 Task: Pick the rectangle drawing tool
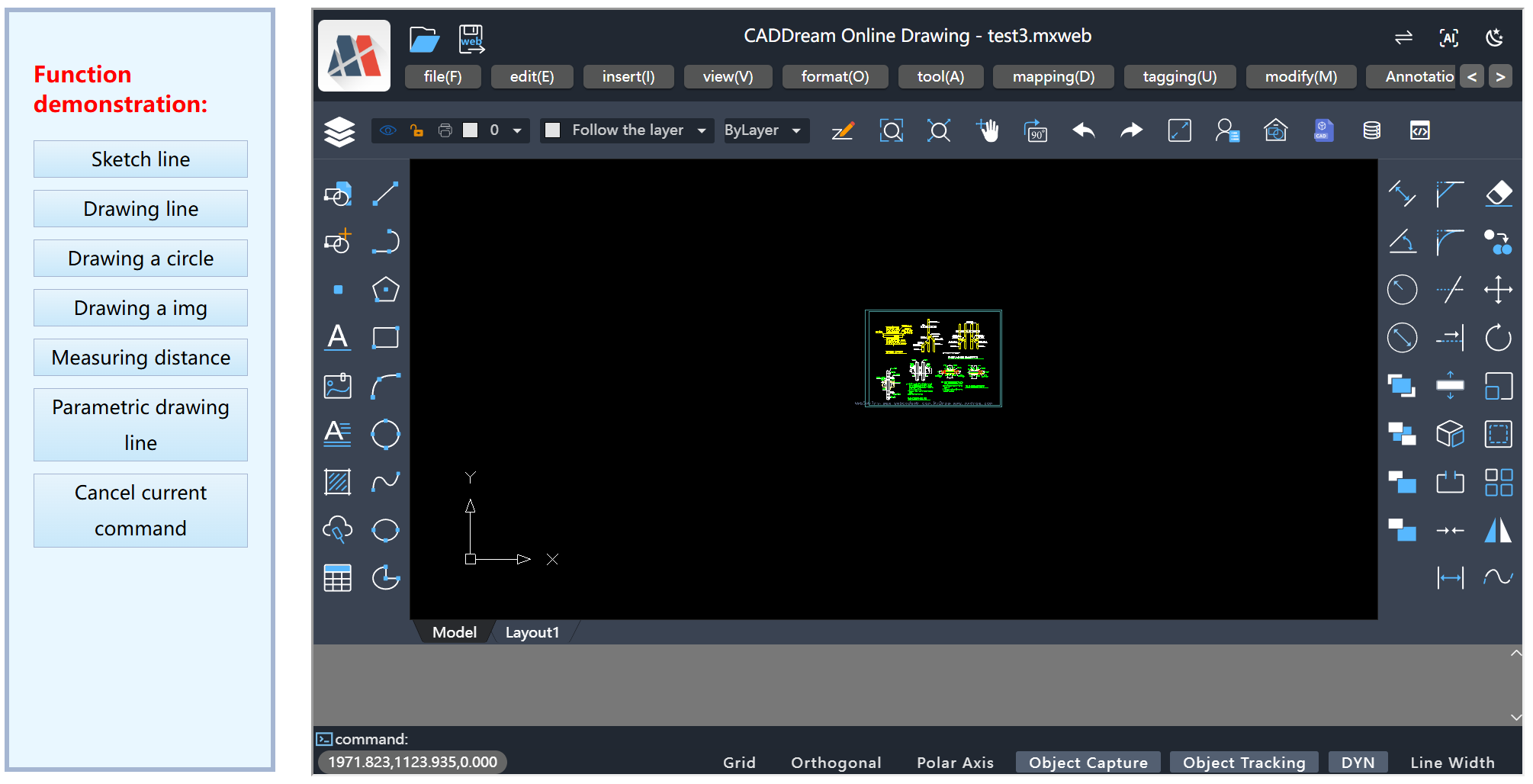point(385,338)
